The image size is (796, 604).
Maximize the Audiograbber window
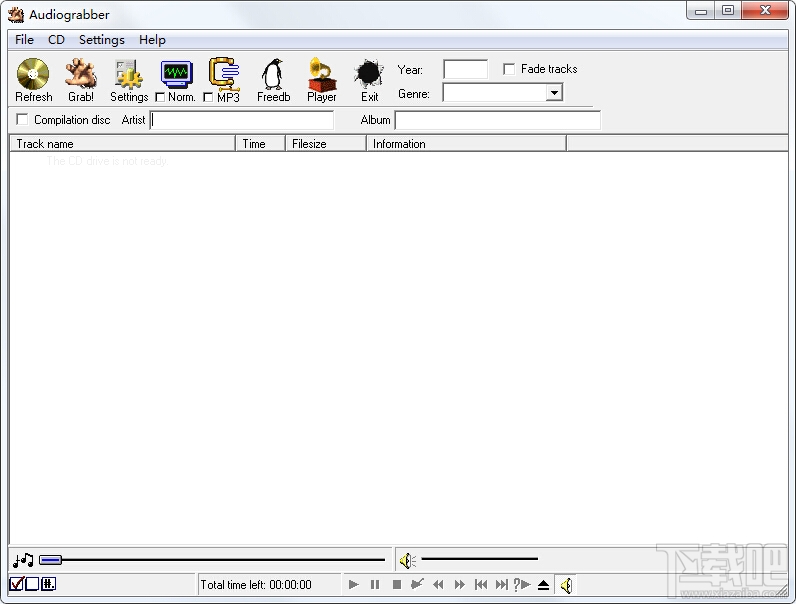click(x=728, y=11)
